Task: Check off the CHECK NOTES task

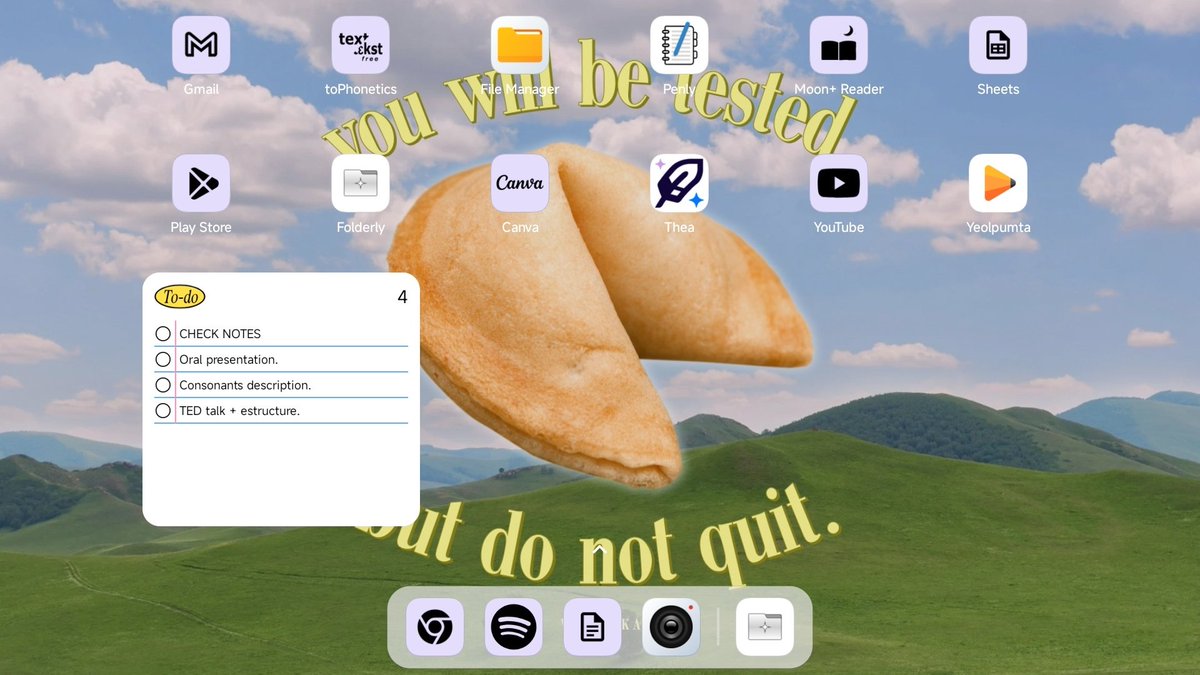Action: click(163, 334)
